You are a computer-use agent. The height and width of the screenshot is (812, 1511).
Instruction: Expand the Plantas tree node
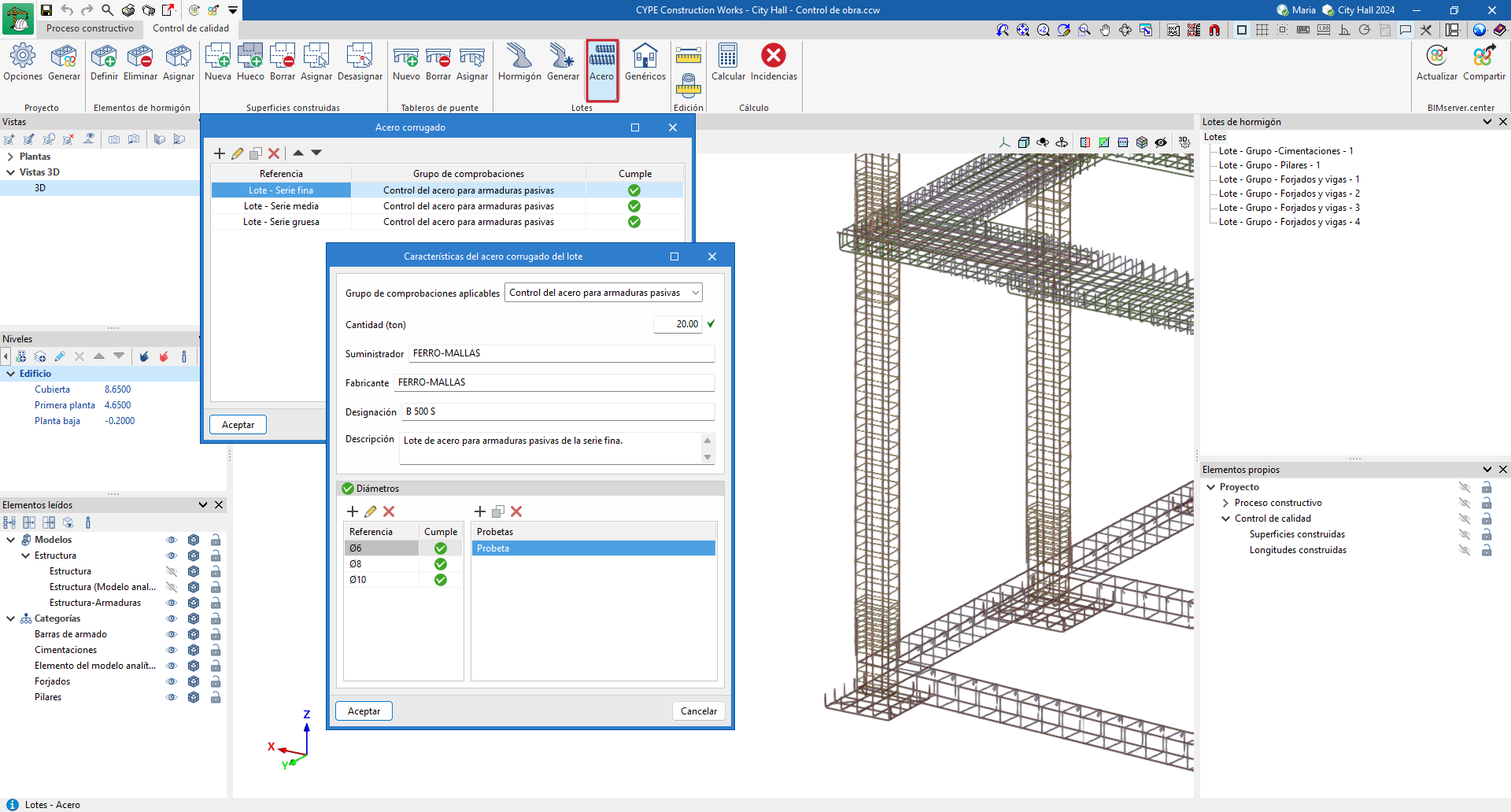[10, 157]
